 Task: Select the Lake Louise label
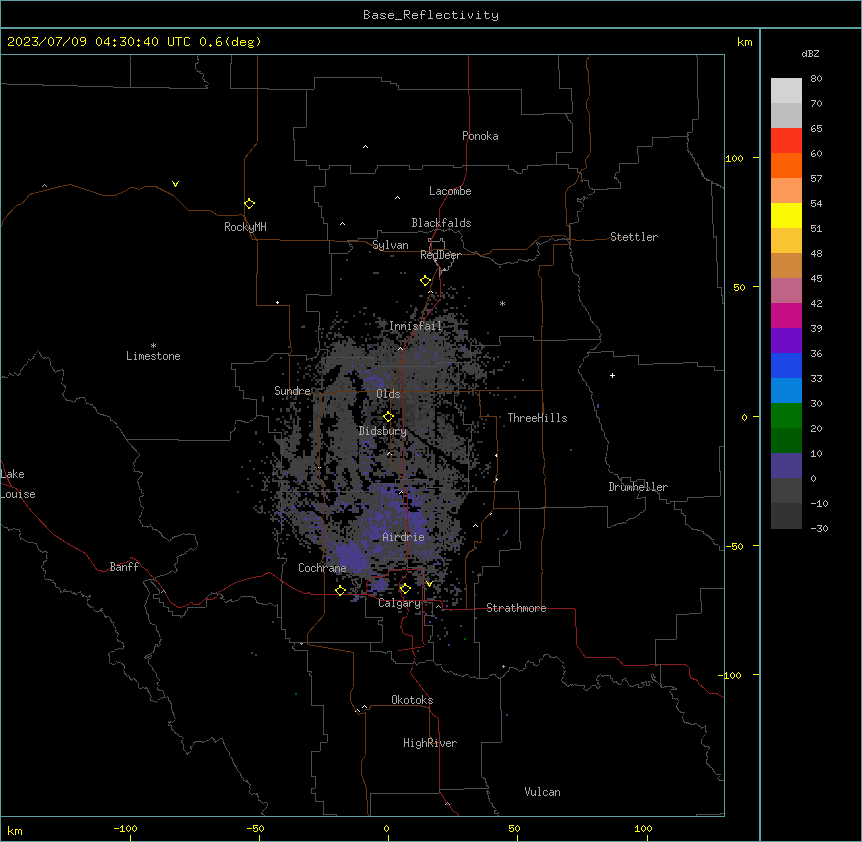(x=18, y=484)
